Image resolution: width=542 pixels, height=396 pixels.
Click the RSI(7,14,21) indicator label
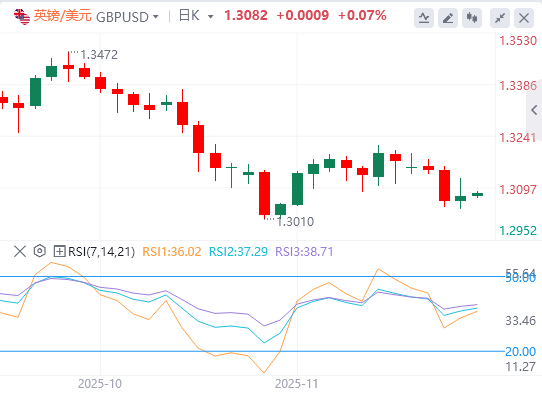coord(101,252)
